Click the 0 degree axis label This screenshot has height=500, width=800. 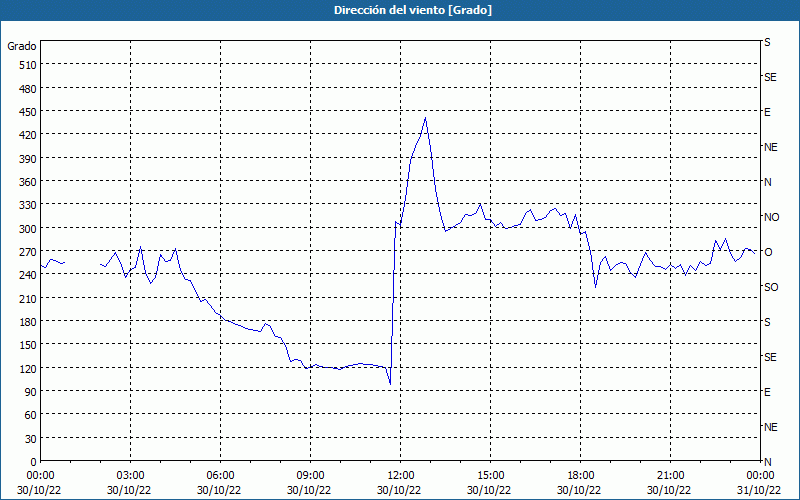[34, 462]
